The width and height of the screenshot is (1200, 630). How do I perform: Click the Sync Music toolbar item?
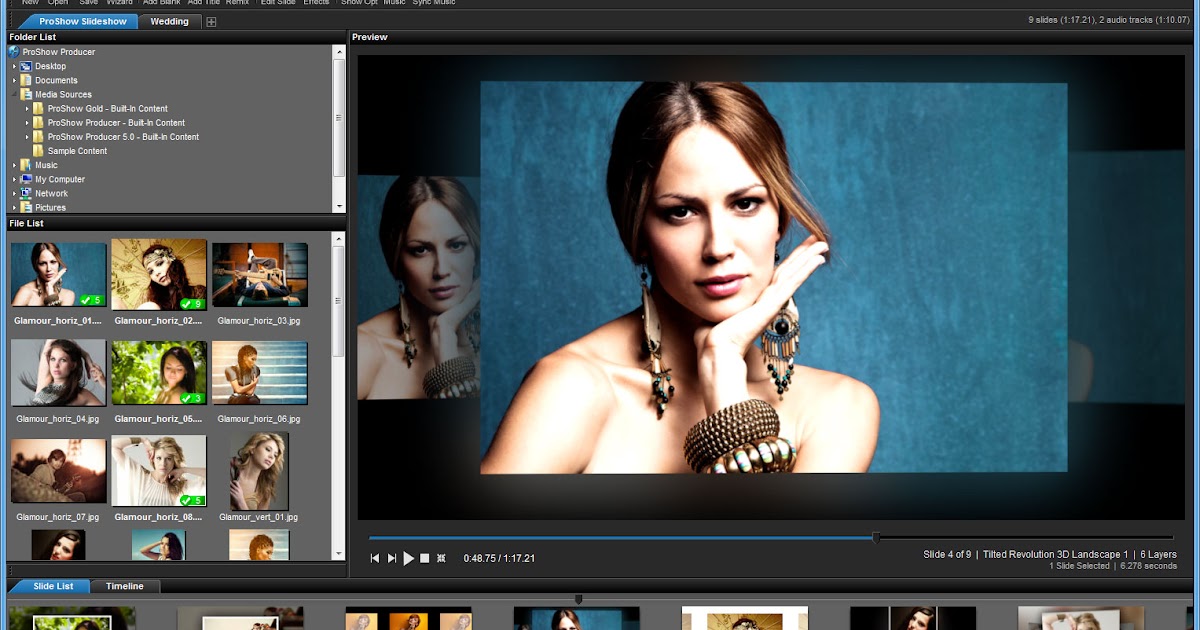(x=434, y=3)
